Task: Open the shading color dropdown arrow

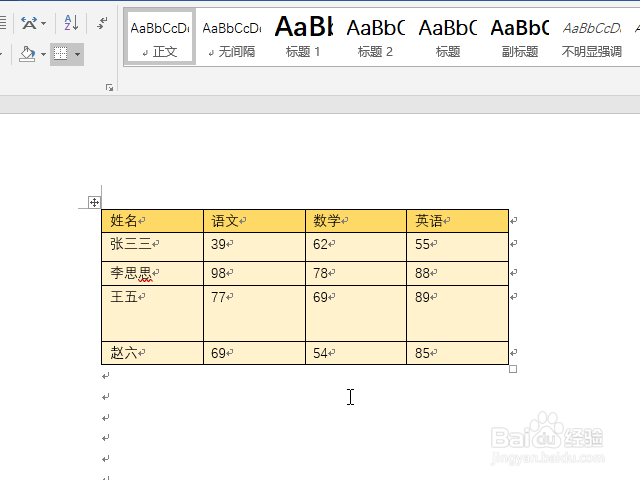Action: 43,54
